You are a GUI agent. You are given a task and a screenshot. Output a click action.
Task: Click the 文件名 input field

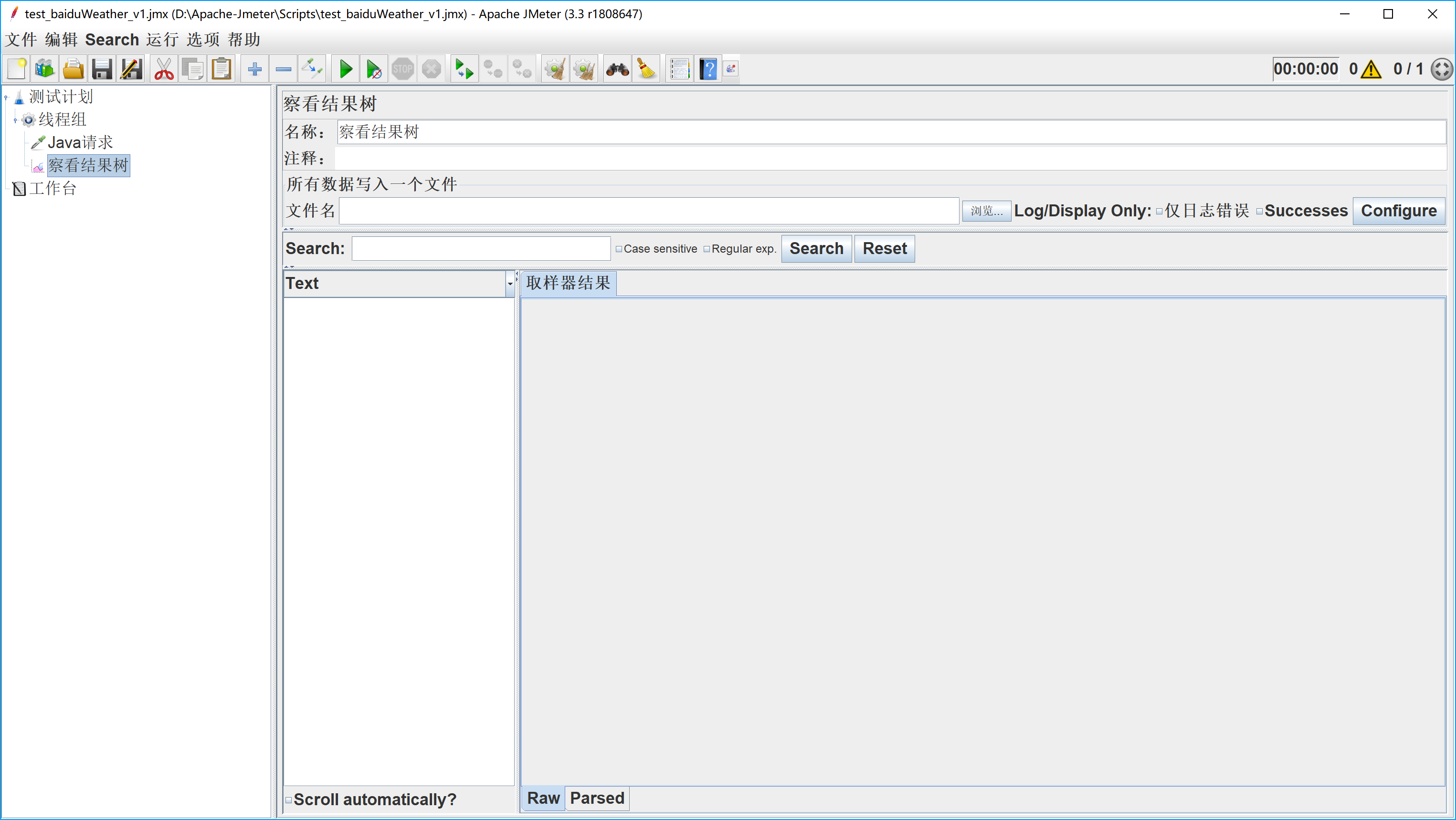click(648, 211)
